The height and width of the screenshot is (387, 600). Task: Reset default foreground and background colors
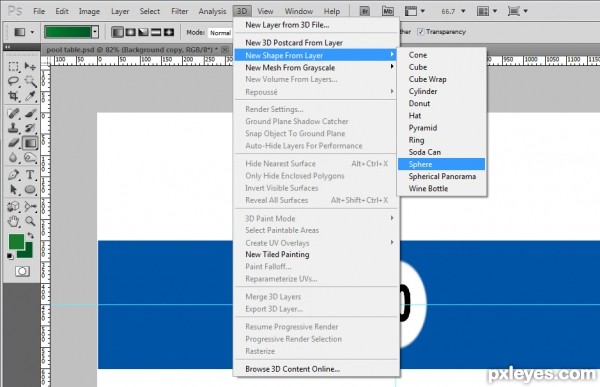coord(10,256)
